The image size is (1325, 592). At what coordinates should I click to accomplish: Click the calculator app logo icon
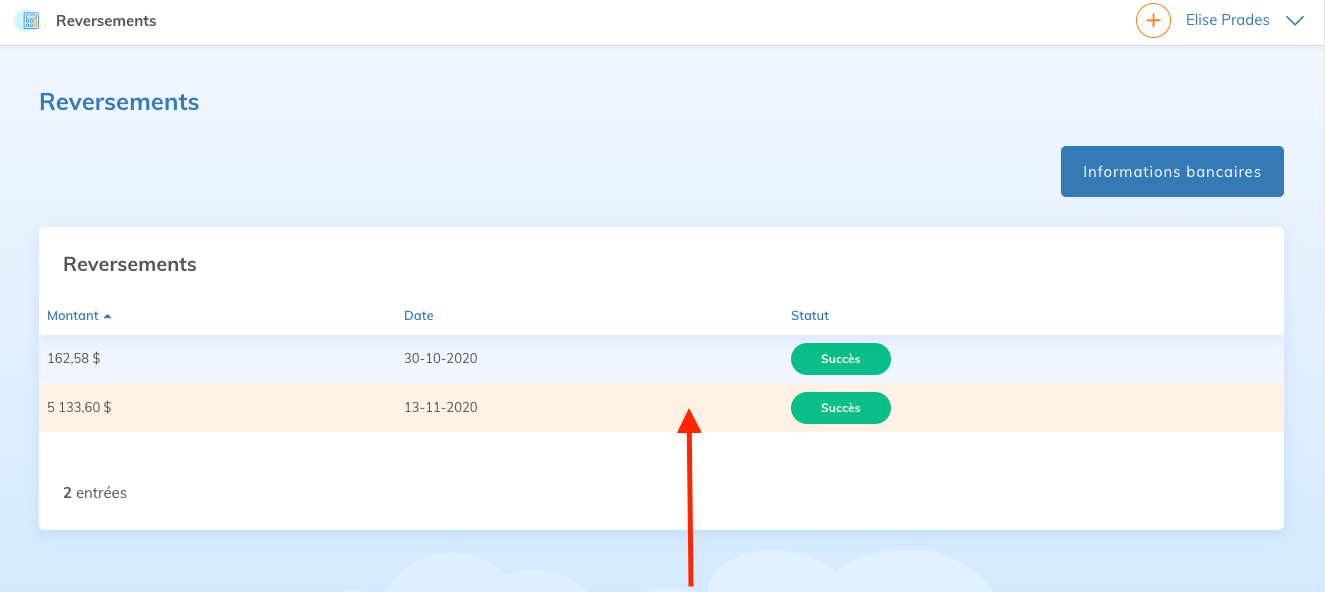coord(28,20)
